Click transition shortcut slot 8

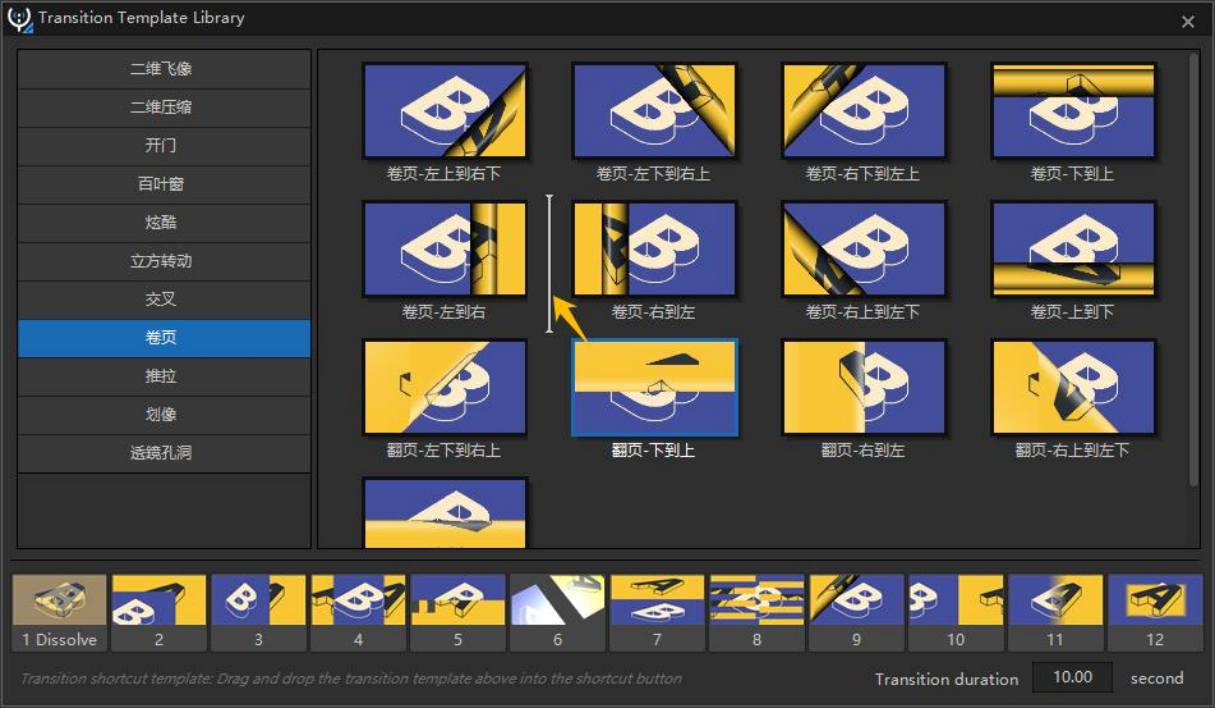[757, 612]
